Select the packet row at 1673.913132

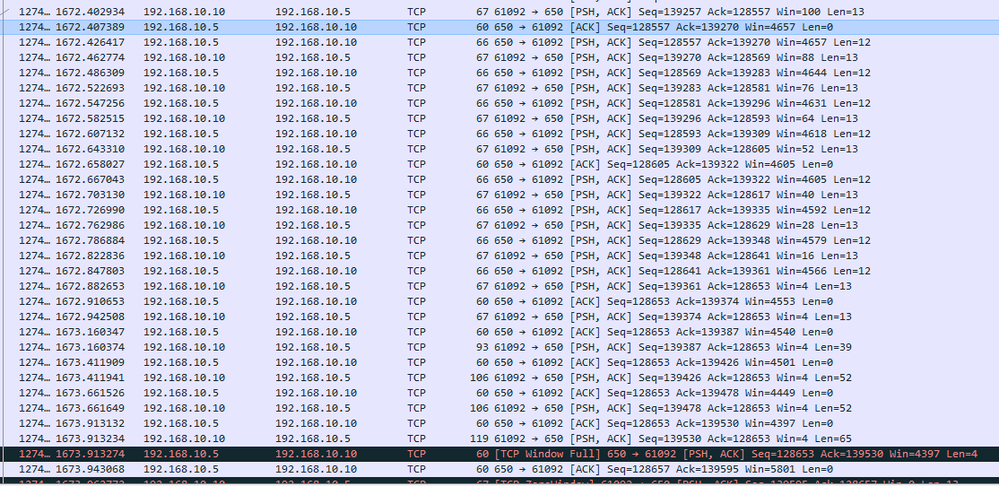[x=500, y=424]
